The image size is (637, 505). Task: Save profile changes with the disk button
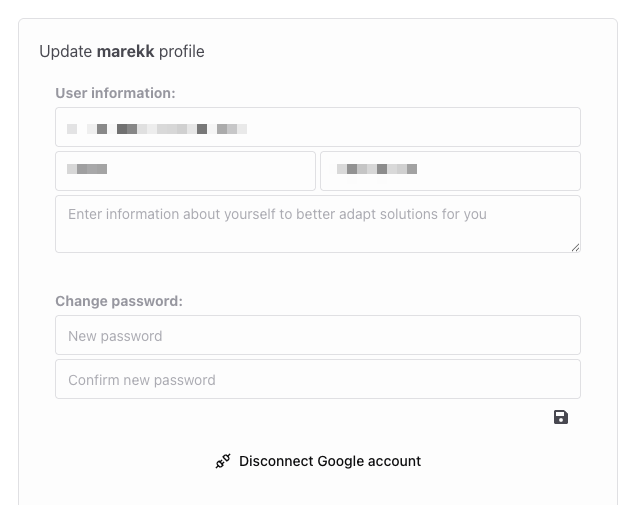[x=561, y=417]
